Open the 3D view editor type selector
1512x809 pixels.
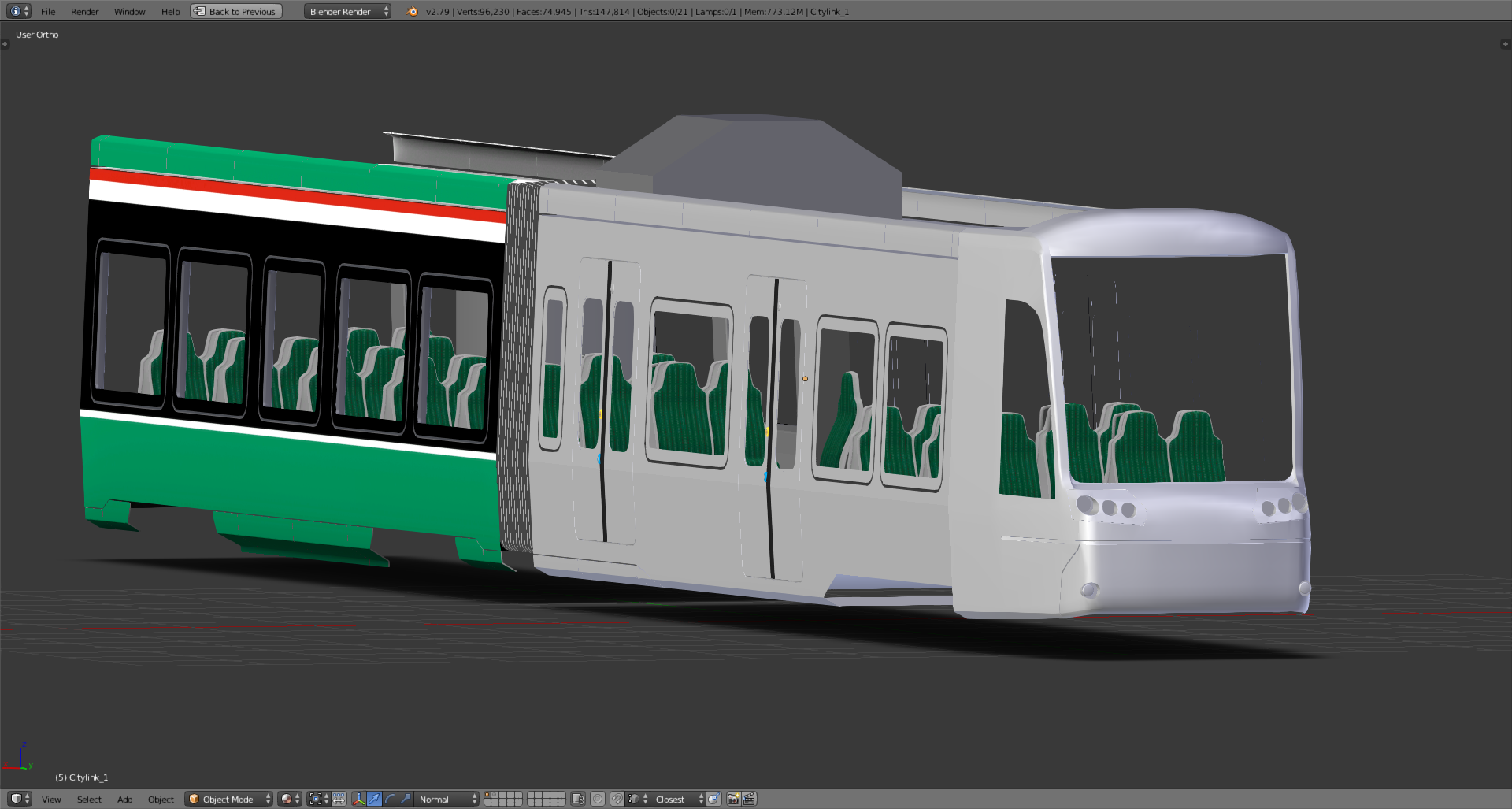(x=19, y=799)
